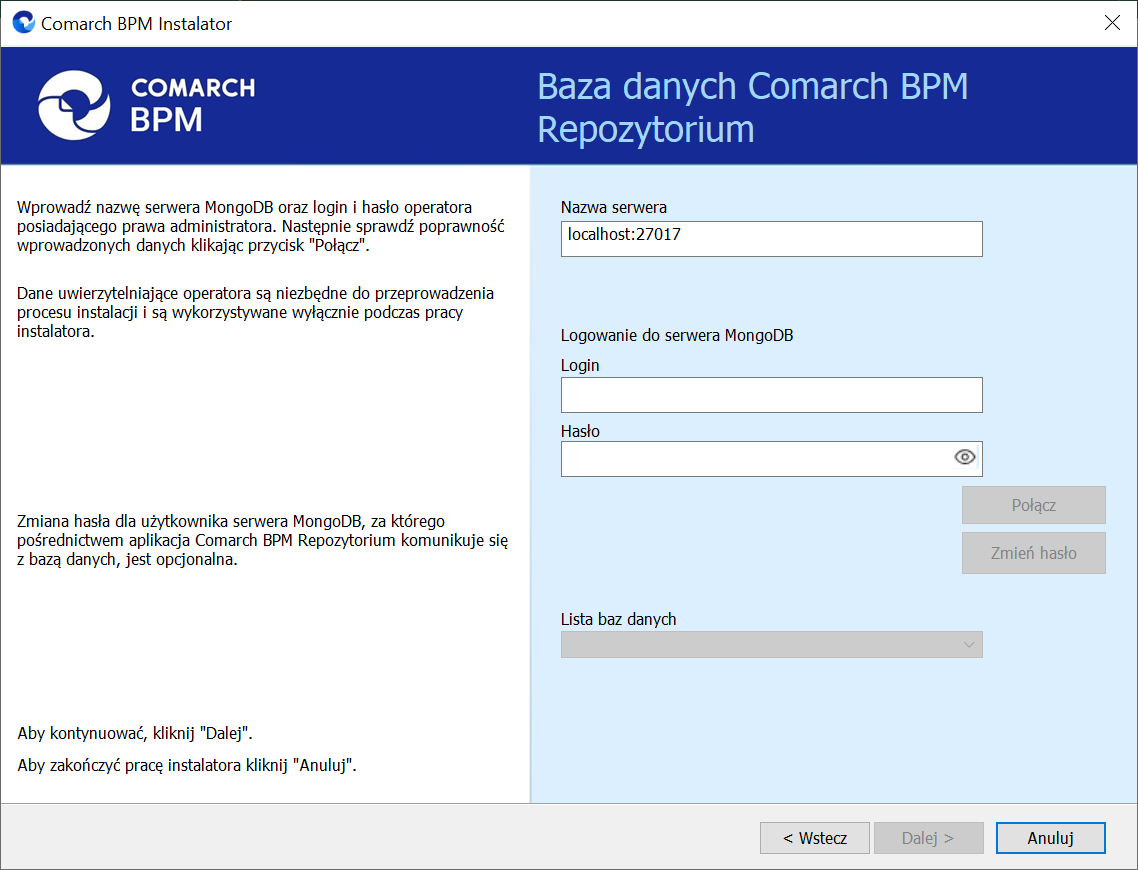This screenshot has width=1138, height=870.
Task: Close the installer window
Action: pyautogui.click(x=1112, y=22)
